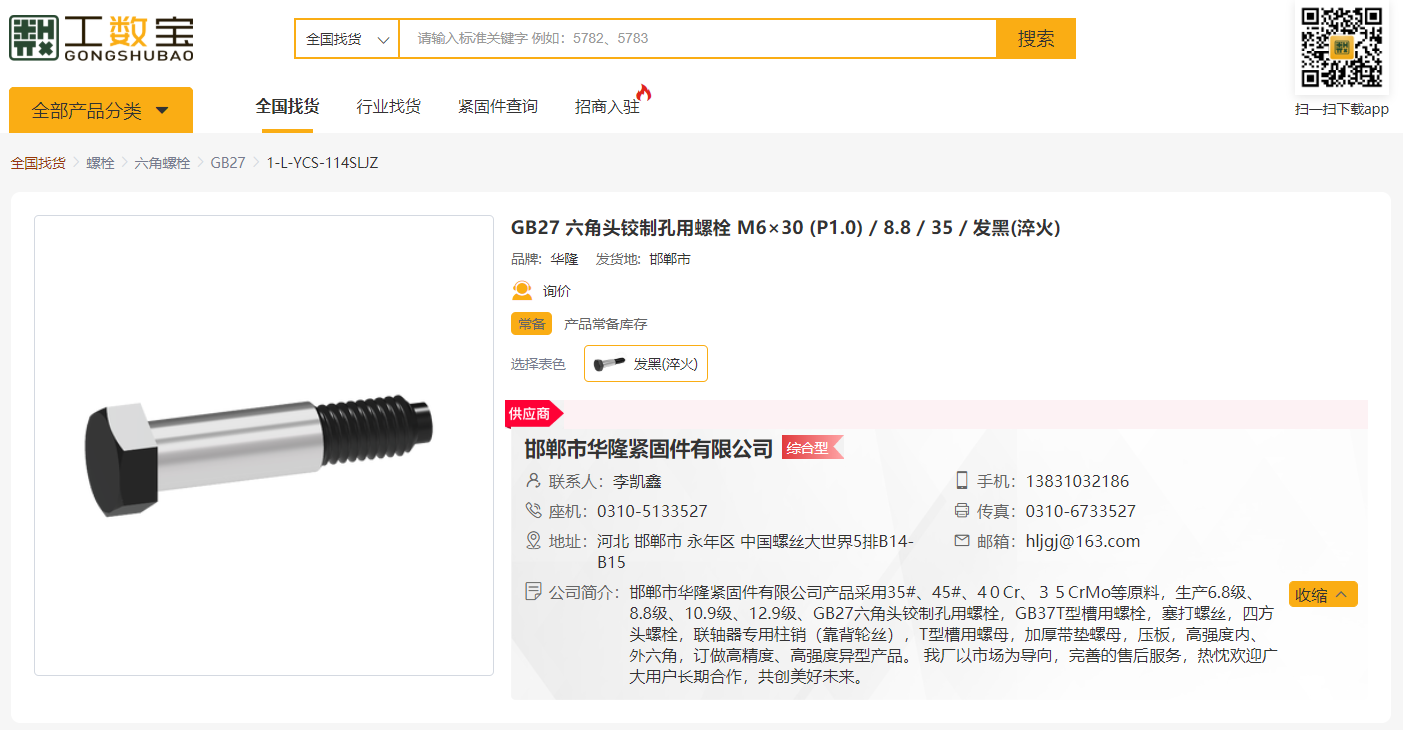
Task: Click the 搜索 search button
Action: click(x=1035, y=39)
